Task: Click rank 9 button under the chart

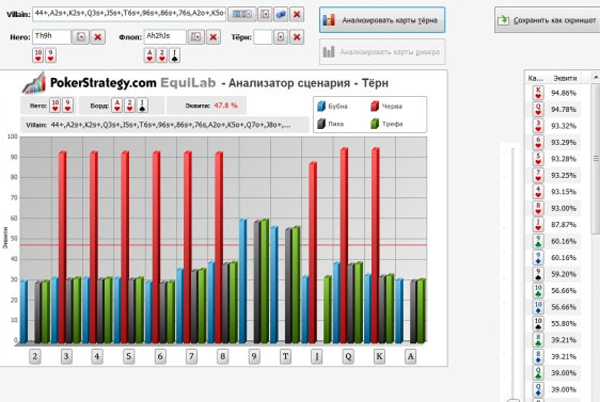Action: point(254,356)
